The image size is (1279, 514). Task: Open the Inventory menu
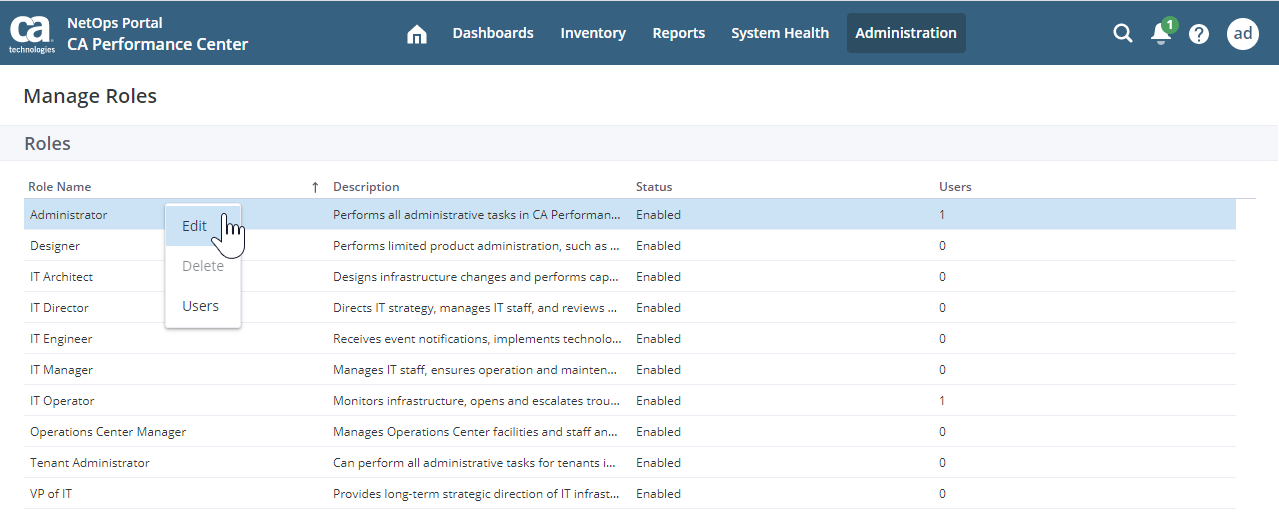click(593, 33)
